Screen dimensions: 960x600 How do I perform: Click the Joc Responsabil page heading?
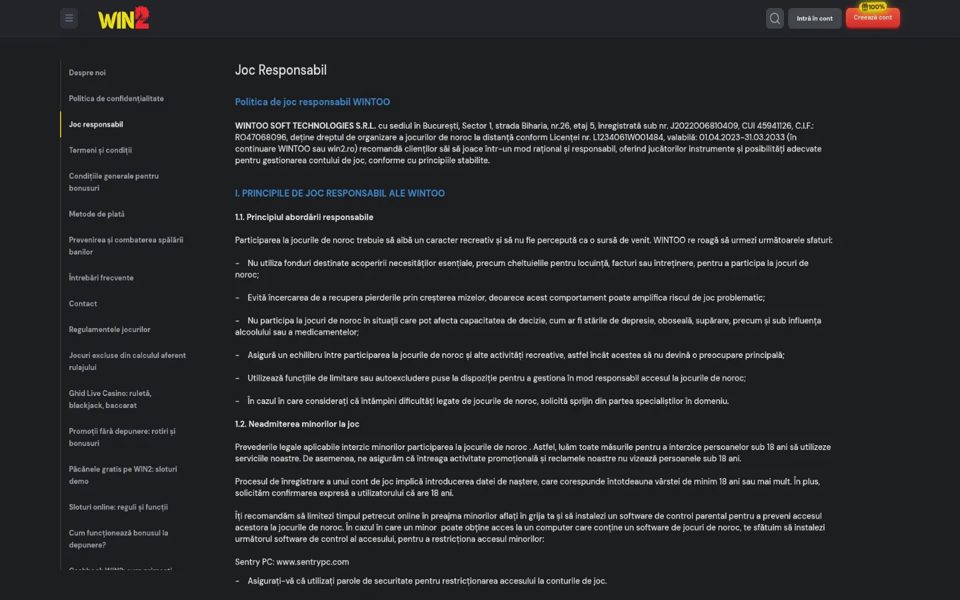tap(280, 70)
